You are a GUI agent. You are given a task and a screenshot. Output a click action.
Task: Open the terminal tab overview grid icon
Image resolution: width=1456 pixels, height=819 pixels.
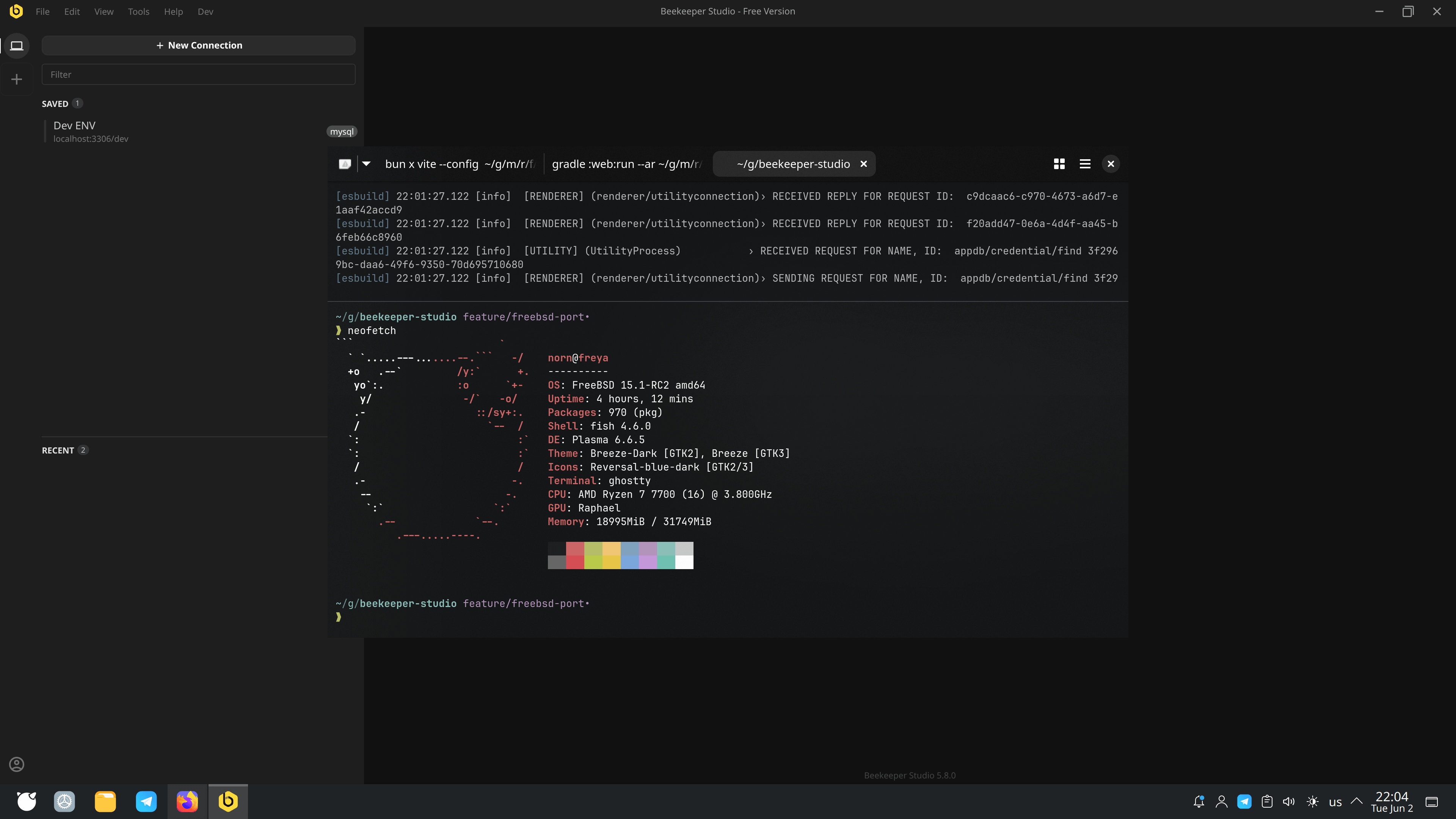pyautogui.click(x=1059, y=164)
